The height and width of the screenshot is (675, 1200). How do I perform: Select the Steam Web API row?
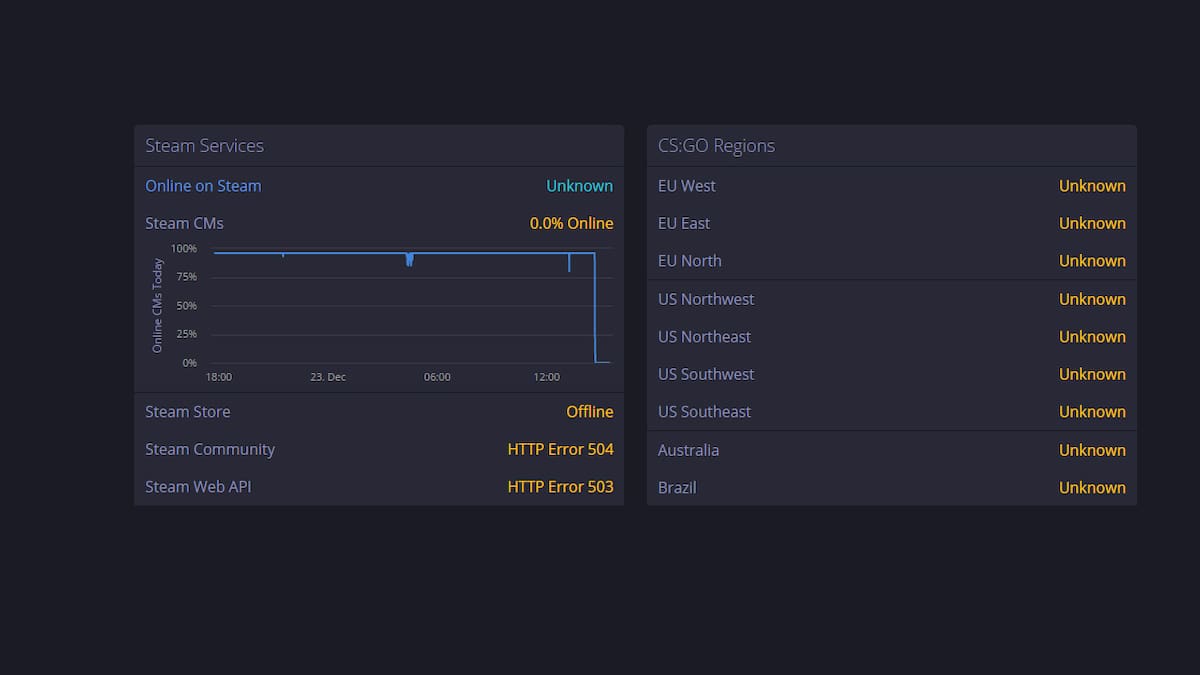click(379, 487)
